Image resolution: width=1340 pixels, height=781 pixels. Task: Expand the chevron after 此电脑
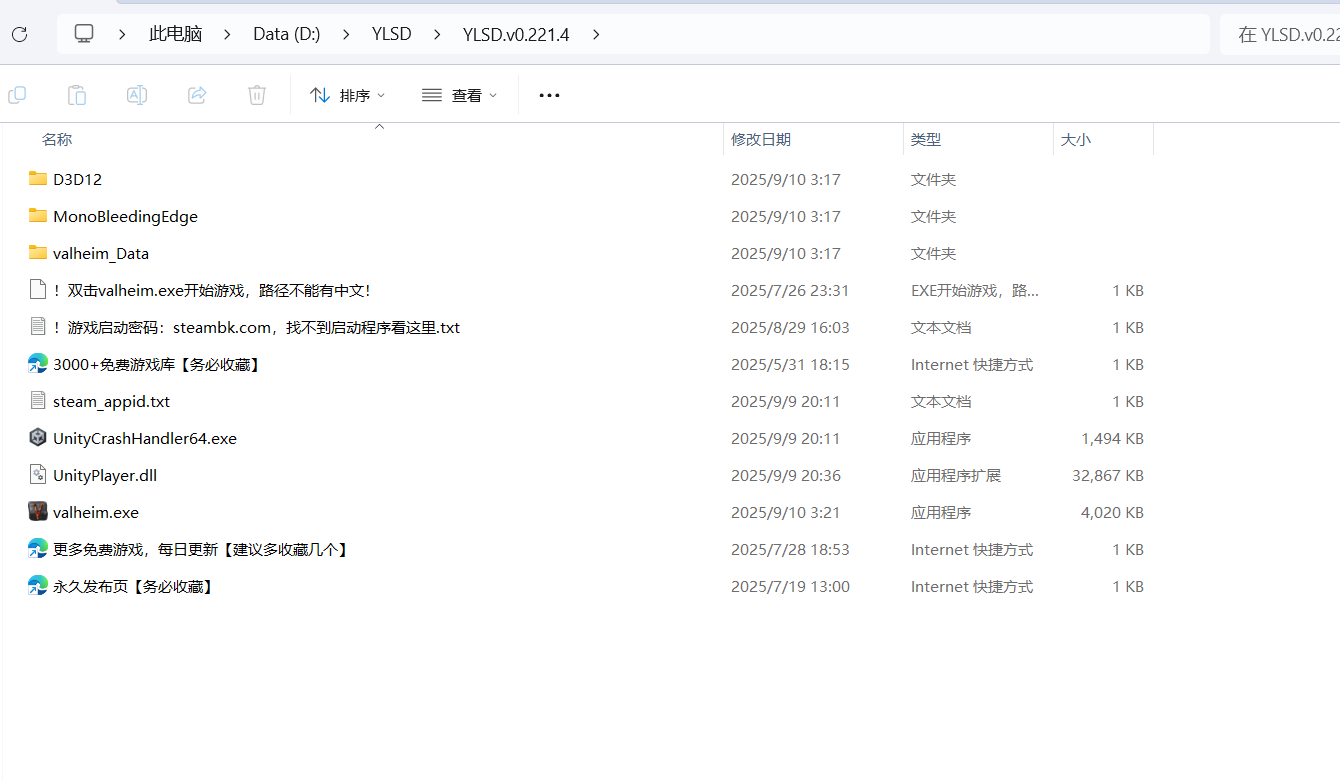tap(228, 34)
